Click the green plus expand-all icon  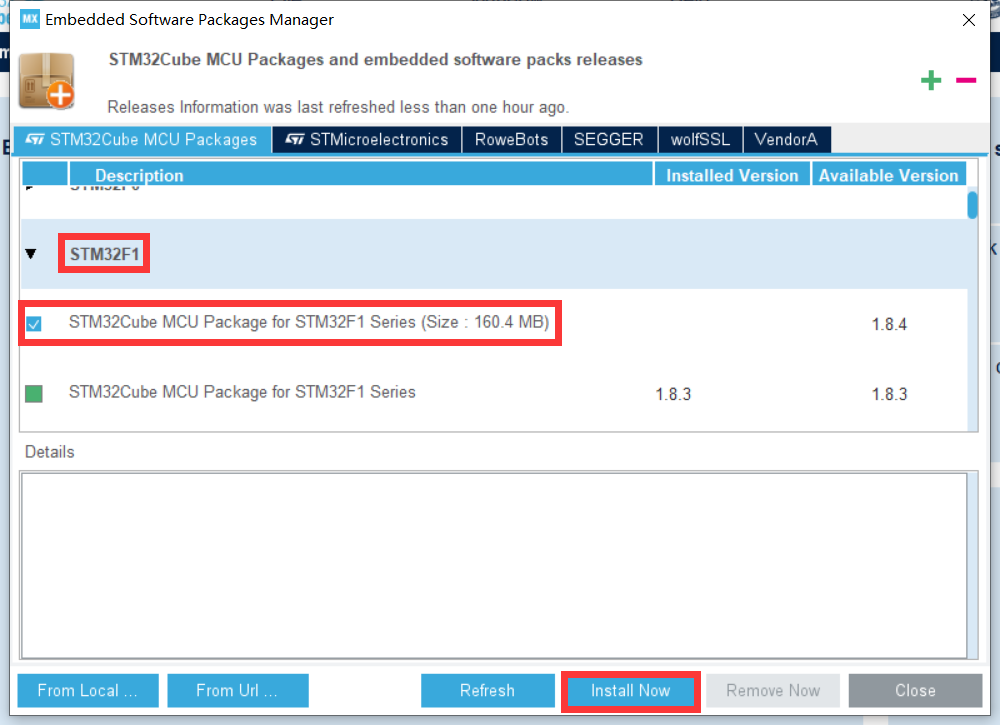click(930, 80)
